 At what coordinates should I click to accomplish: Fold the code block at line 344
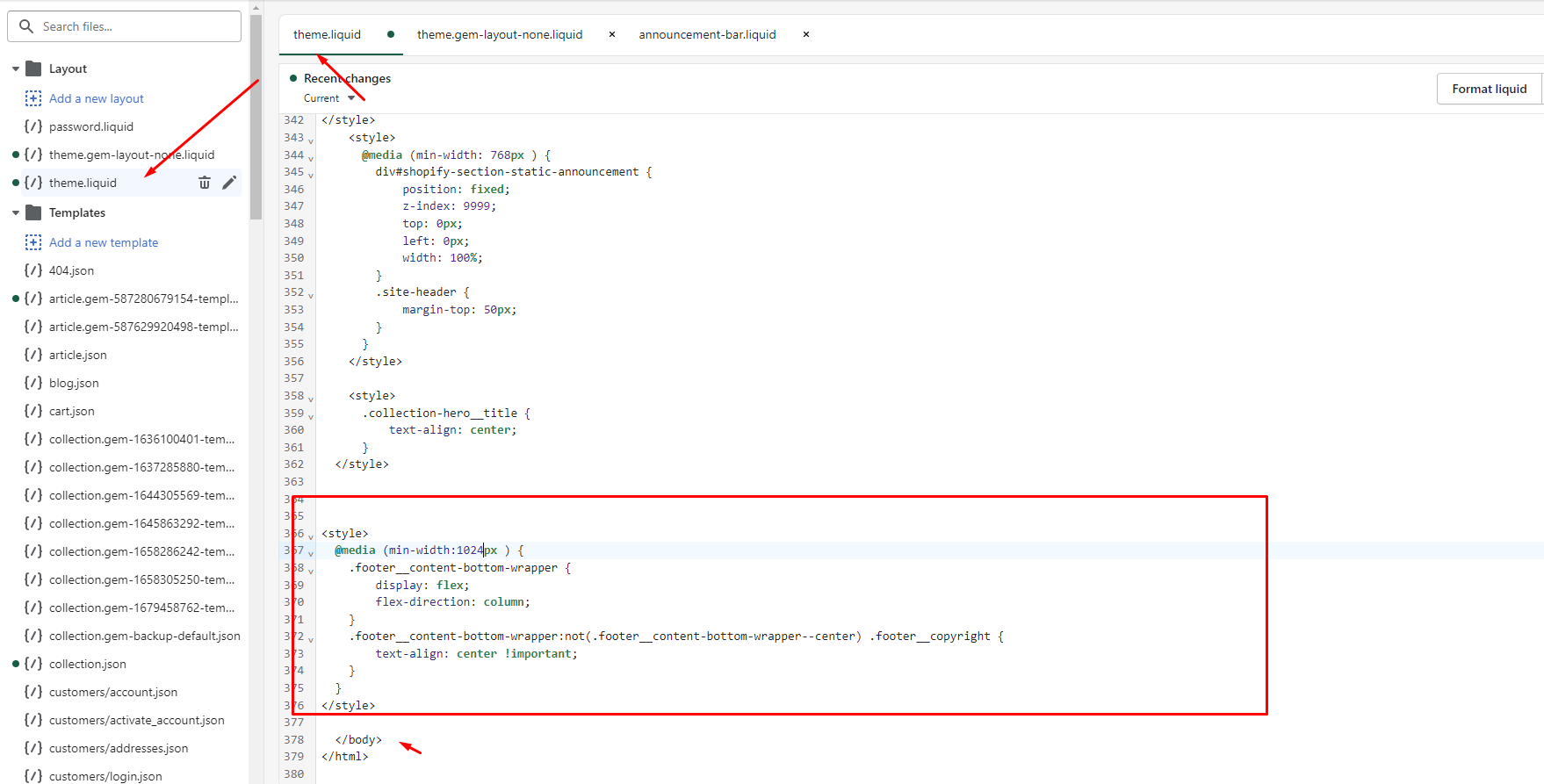pyautogui.click(x=311, y=158)
